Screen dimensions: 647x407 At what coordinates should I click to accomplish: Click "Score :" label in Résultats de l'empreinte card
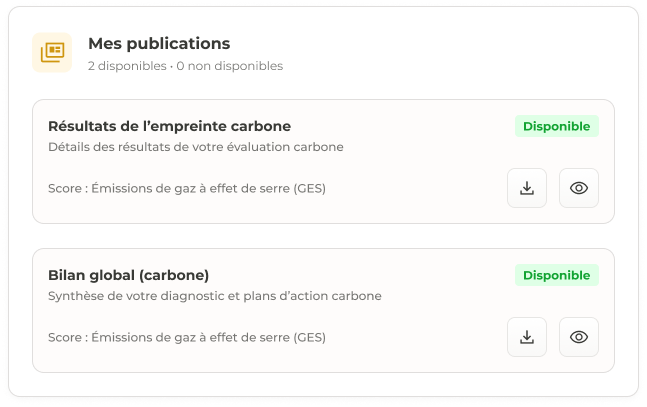67,188
